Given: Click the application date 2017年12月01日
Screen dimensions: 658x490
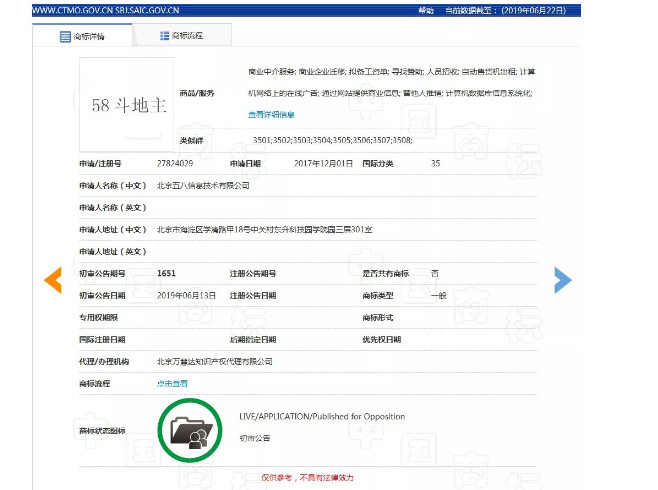Looking at the screenshot, I should coord(324,162).
